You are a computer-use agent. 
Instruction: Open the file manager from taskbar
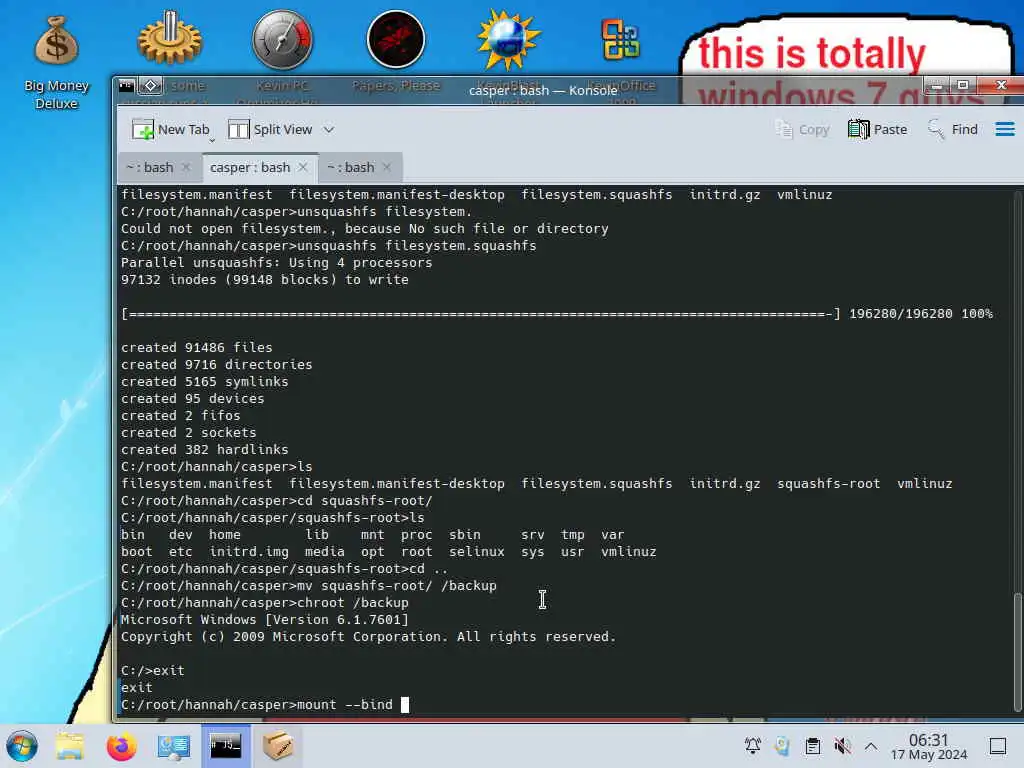70,746
